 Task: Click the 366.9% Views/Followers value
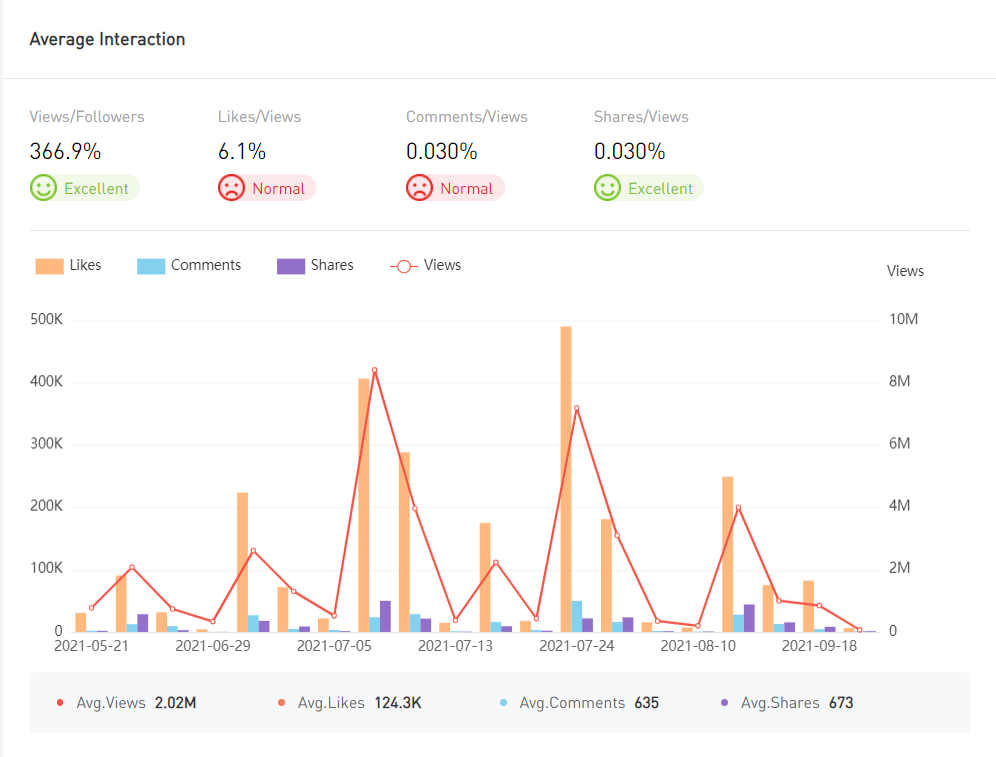pyautogui.click(x=65, y=152)
